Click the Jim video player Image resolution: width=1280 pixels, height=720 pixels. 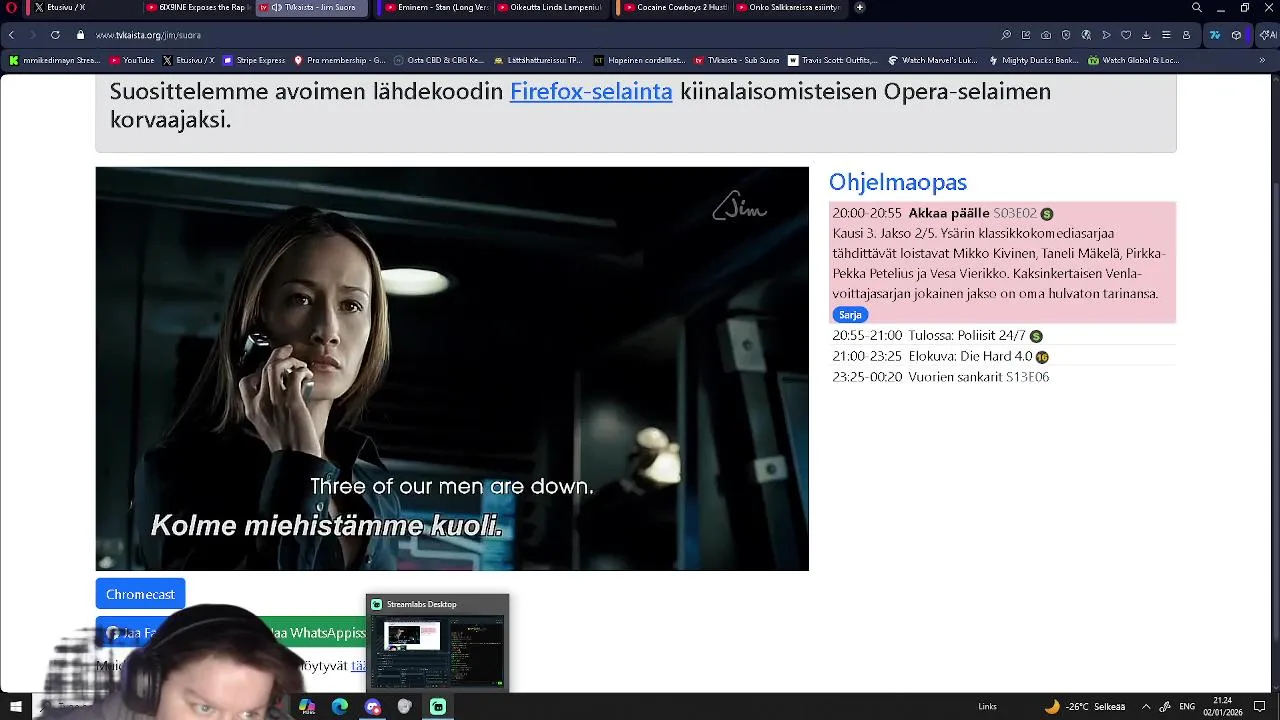(x=452, y=369)
